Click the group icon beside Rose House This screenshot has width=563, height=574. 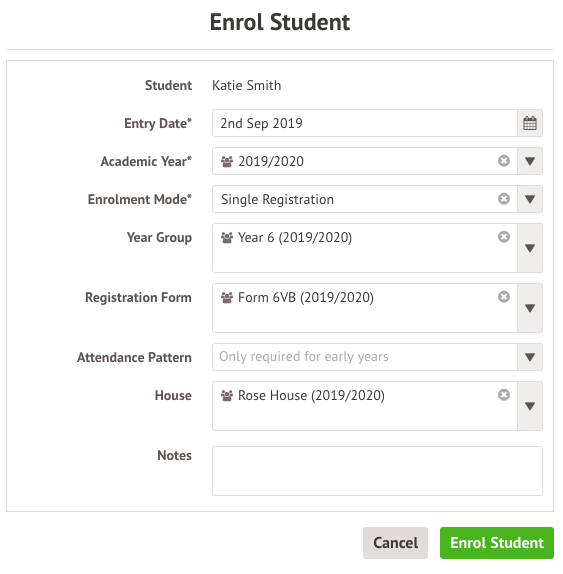pyautogui.click(x=227, y=396)
